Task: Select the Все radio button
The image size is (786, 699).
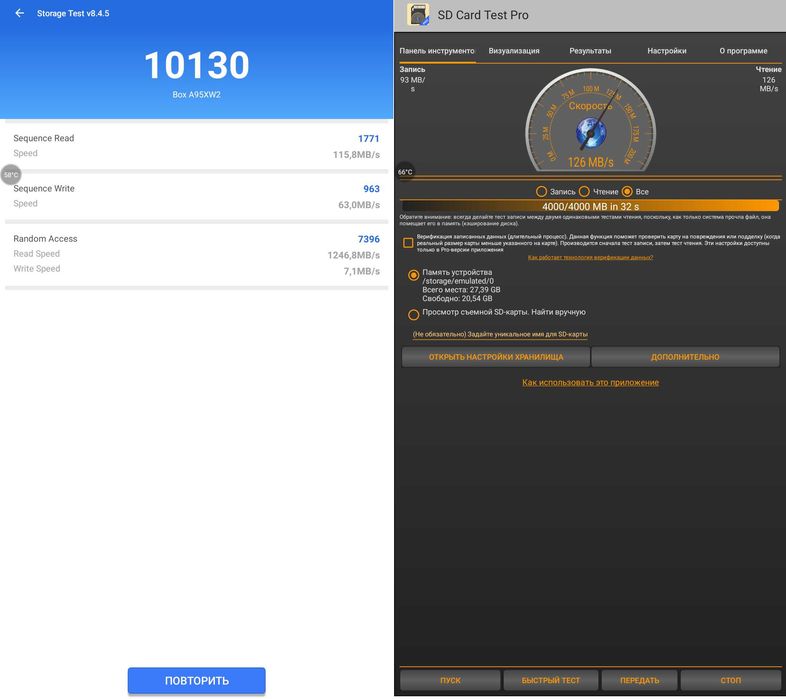Action: [627, 192]
